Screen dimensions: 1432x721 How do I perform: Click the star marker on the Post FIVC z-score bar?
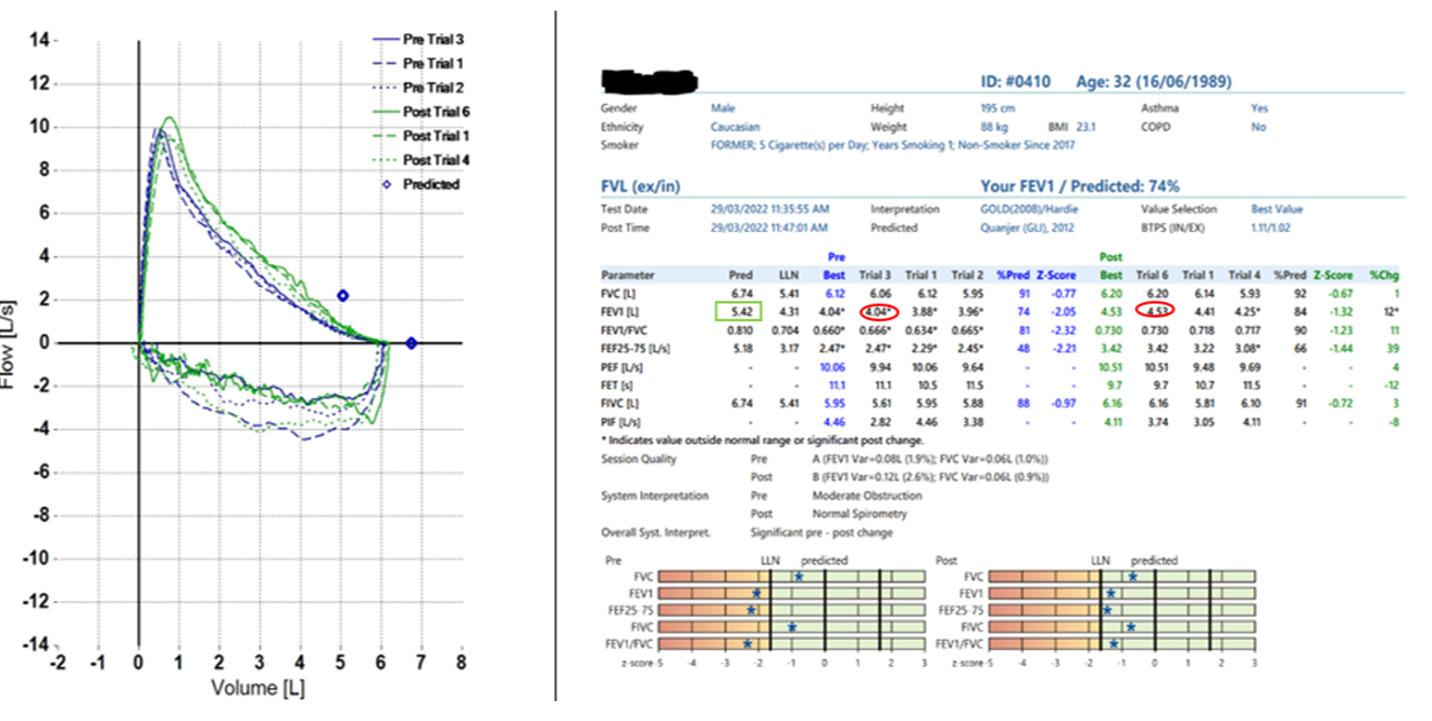tap(1131, 627)
